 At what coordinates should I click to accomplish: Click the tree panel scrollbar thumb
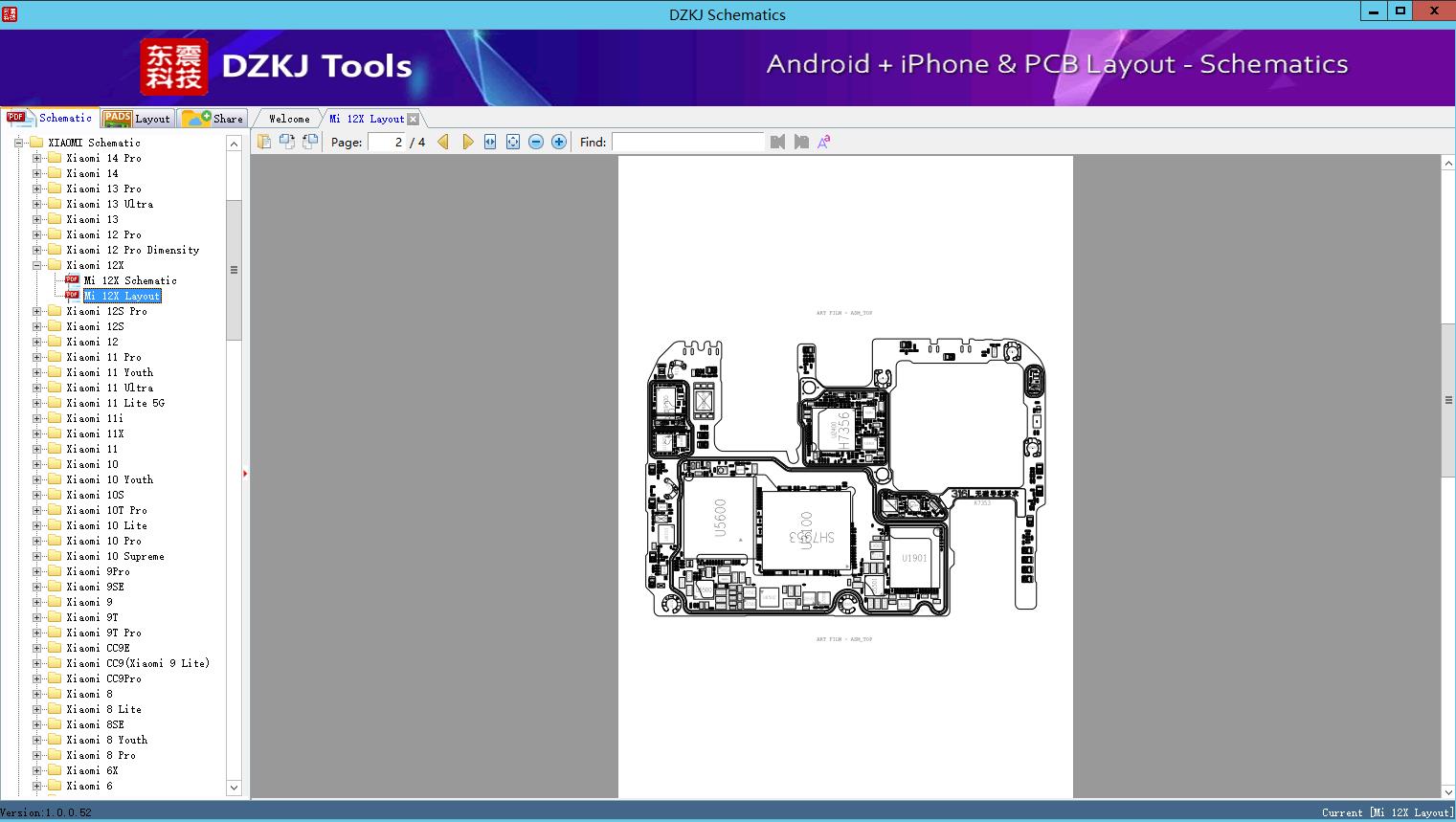[x=234, y=270]
